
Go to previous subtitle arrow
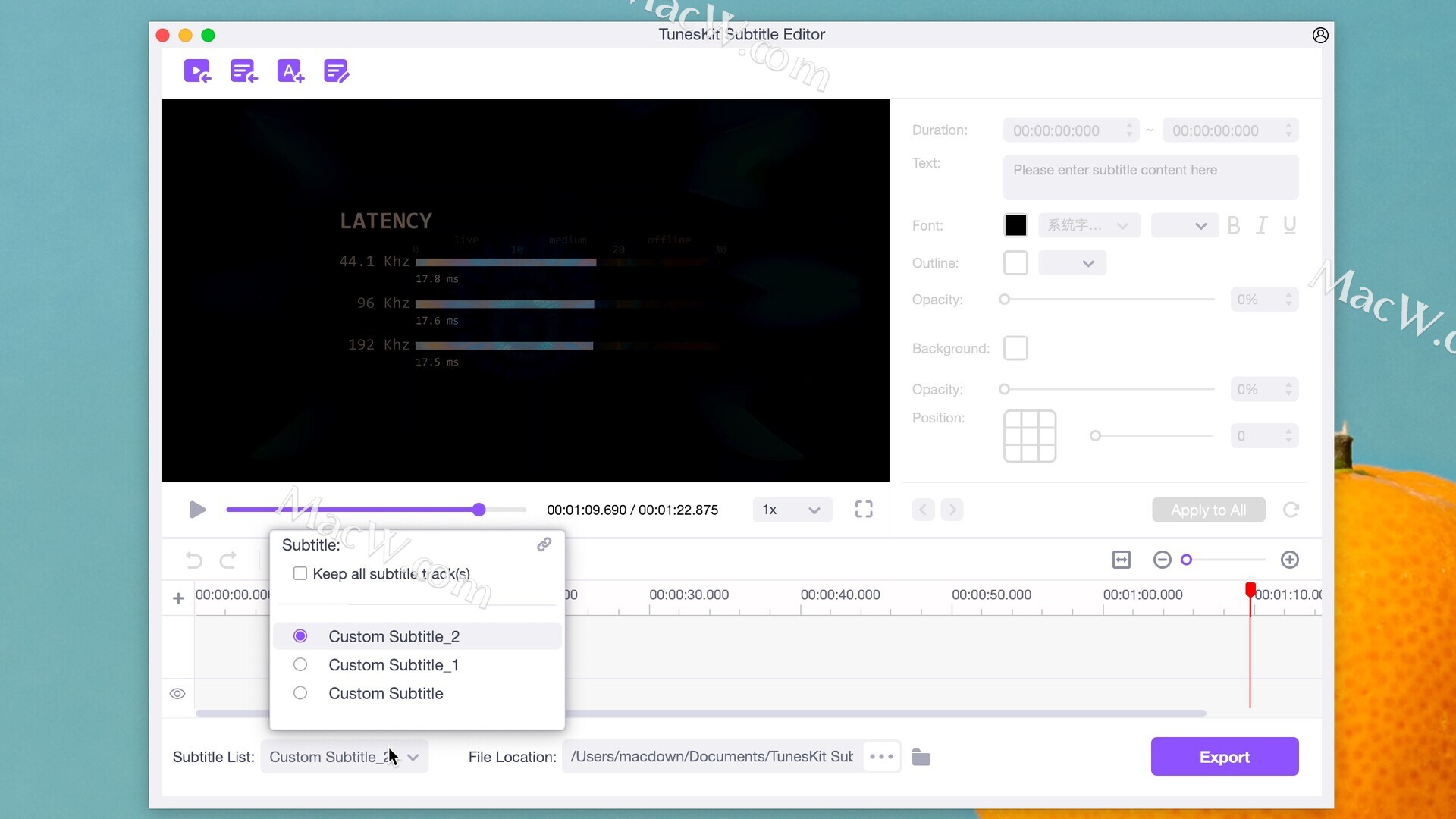point(923,510)
